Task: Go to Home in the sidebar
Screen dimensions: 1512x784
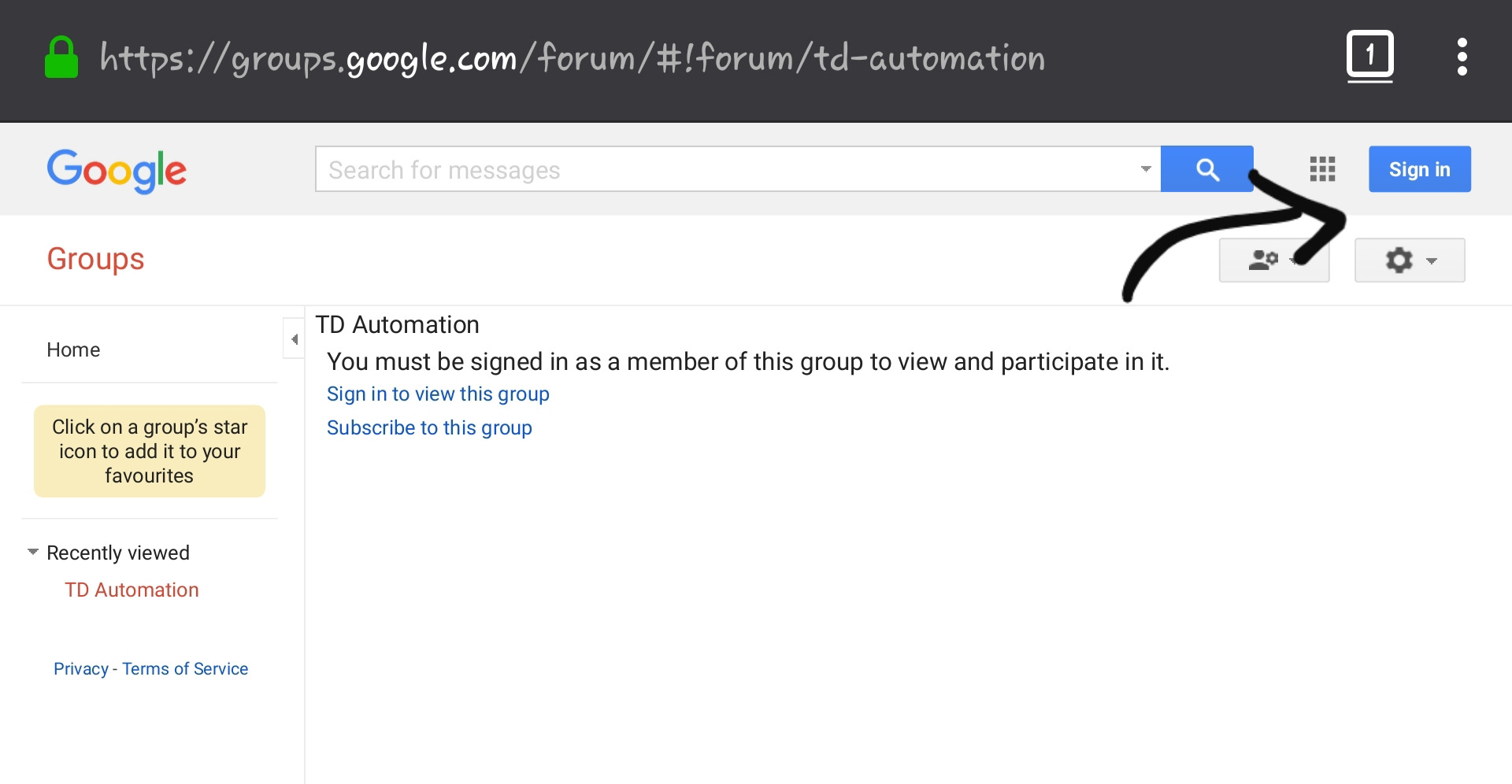Action: (x=73, y=350)
